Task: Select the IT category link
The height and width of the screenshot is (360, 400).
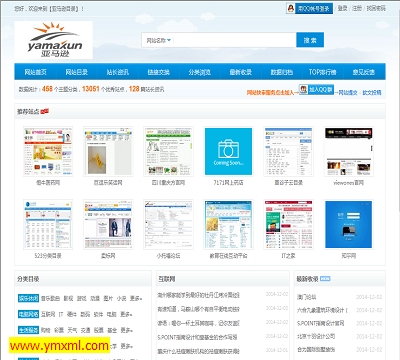Action: click(61, 314)
